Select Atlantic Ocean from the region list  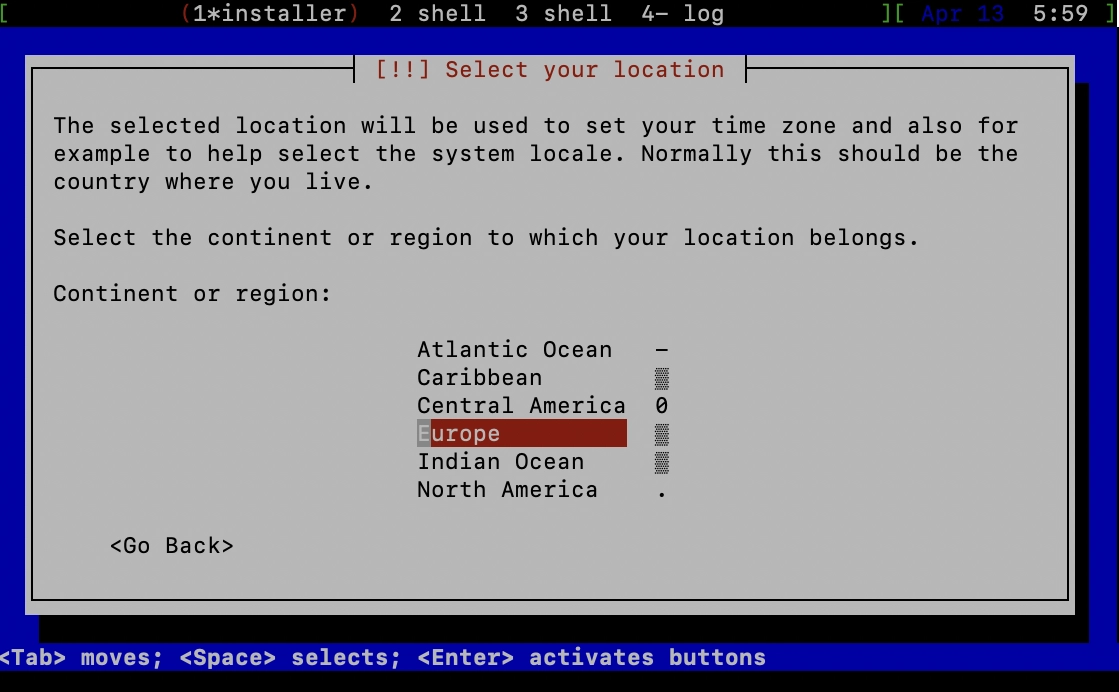(514, 350)
